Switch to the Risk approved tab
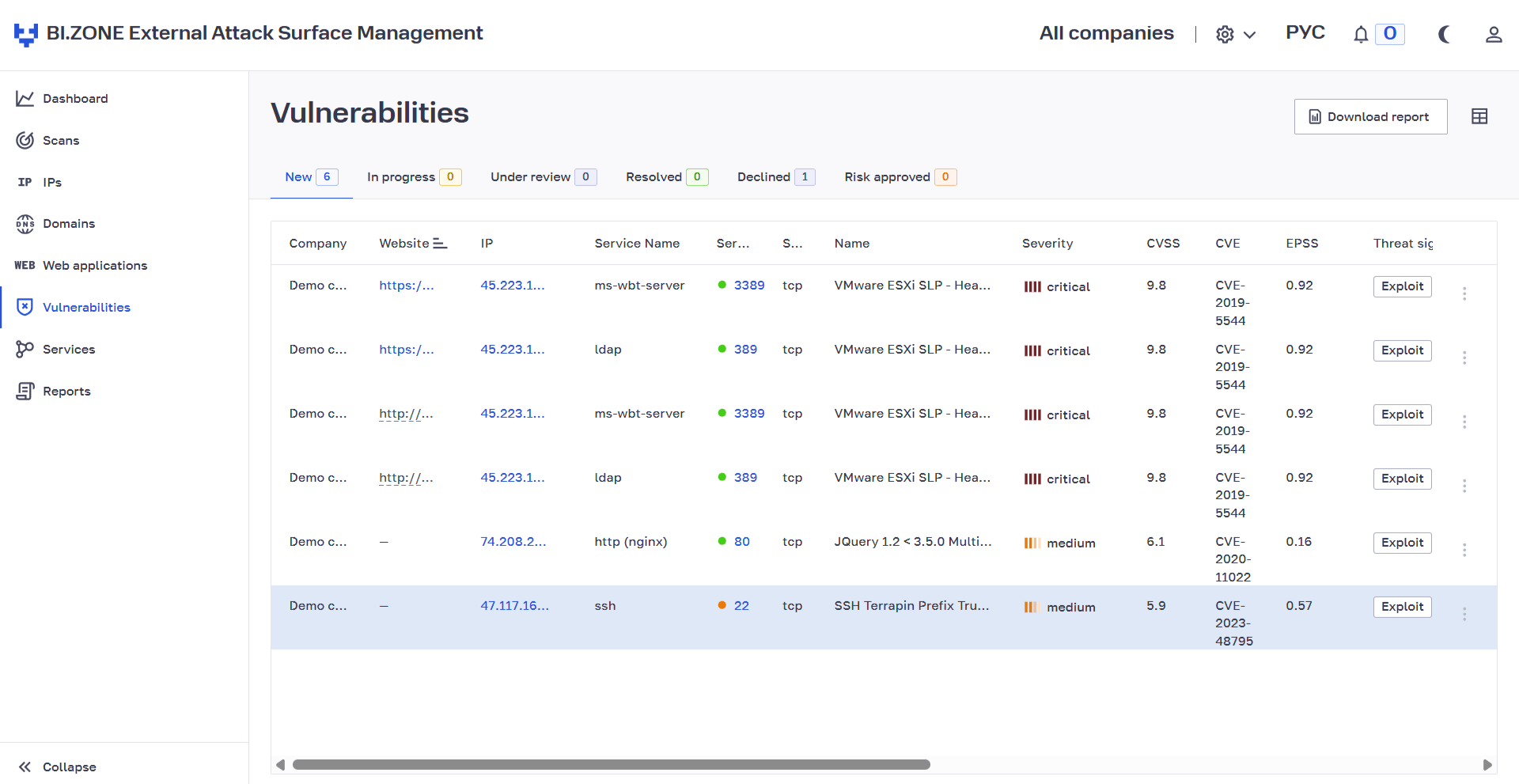This screenshot has height=784, width=1519. (x=900, y=177)
